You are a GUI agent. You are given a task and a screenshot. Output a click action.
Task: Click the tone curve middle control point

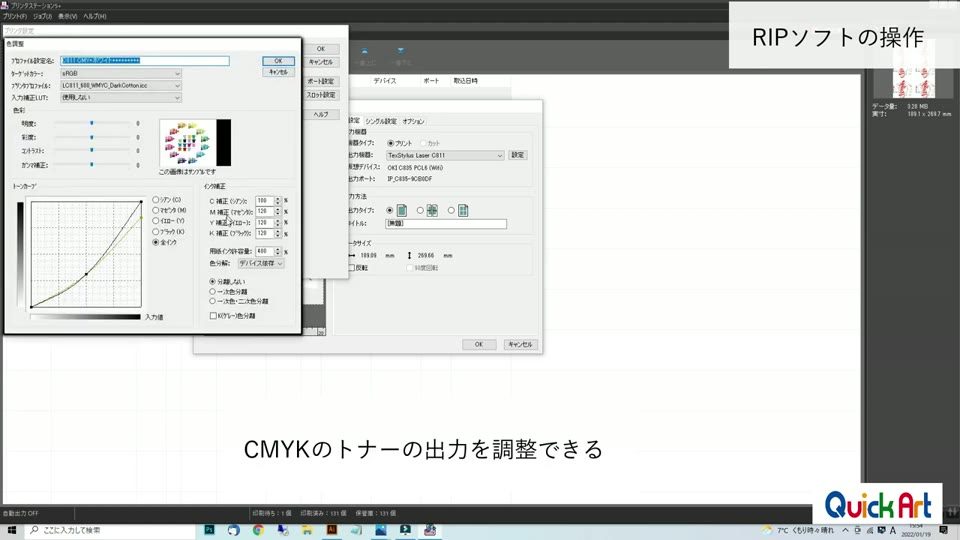tap(86, 274)
